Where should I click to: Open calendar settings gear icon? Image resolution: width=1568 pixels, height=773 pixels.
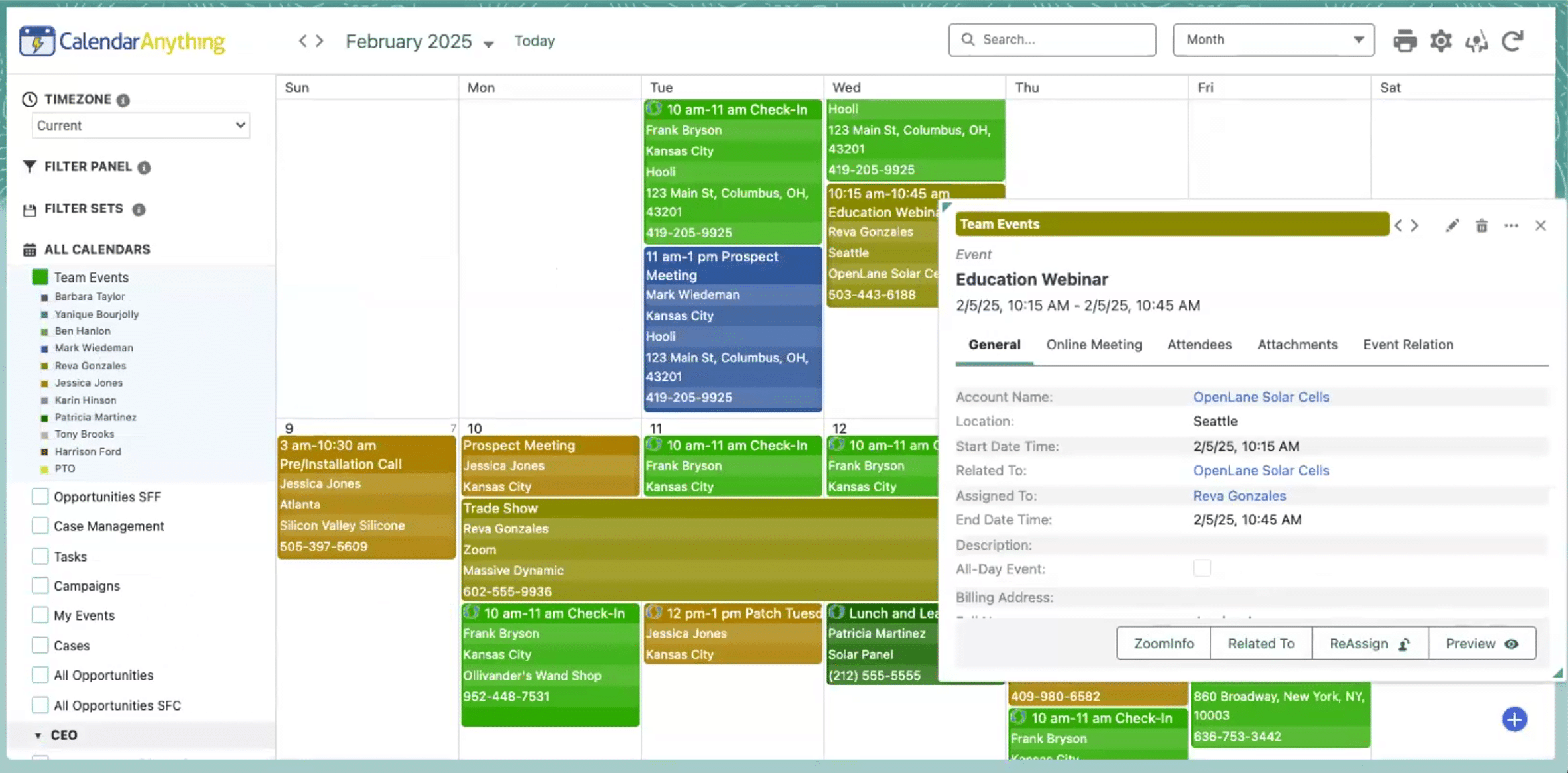(x=1441, y=41)
